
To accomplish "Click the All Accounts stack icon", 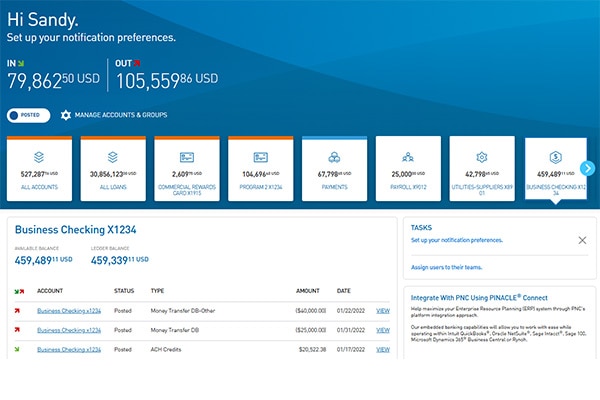I will [39, 157].
